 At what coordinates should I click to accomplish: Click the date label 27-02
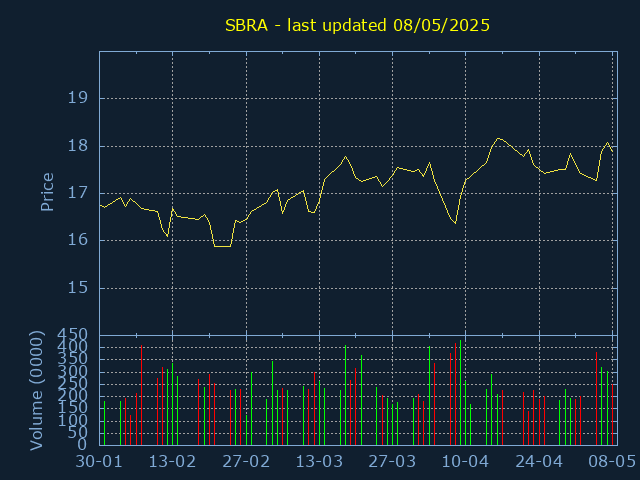(246, 462)
